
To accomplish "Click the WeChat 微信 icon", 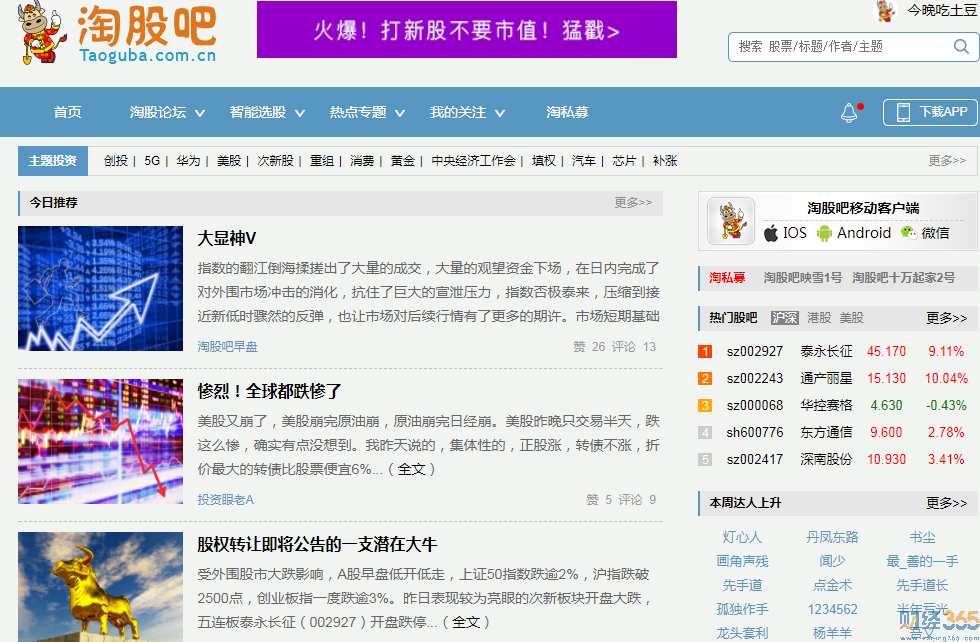I will point(908,233).
